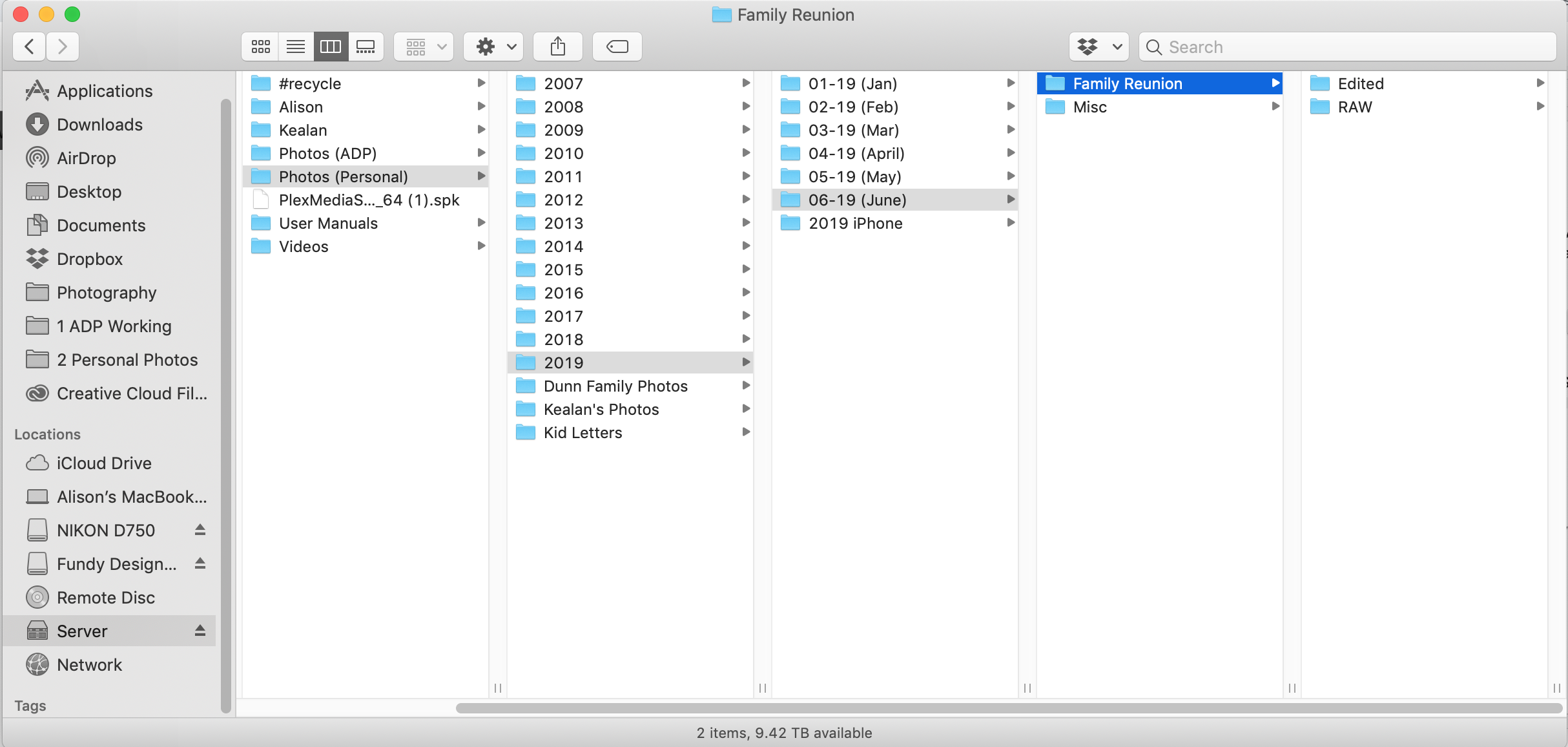Select Remote Disc in Locations
This screenshot has height=747, width=1568.
(x=110, y=598)
